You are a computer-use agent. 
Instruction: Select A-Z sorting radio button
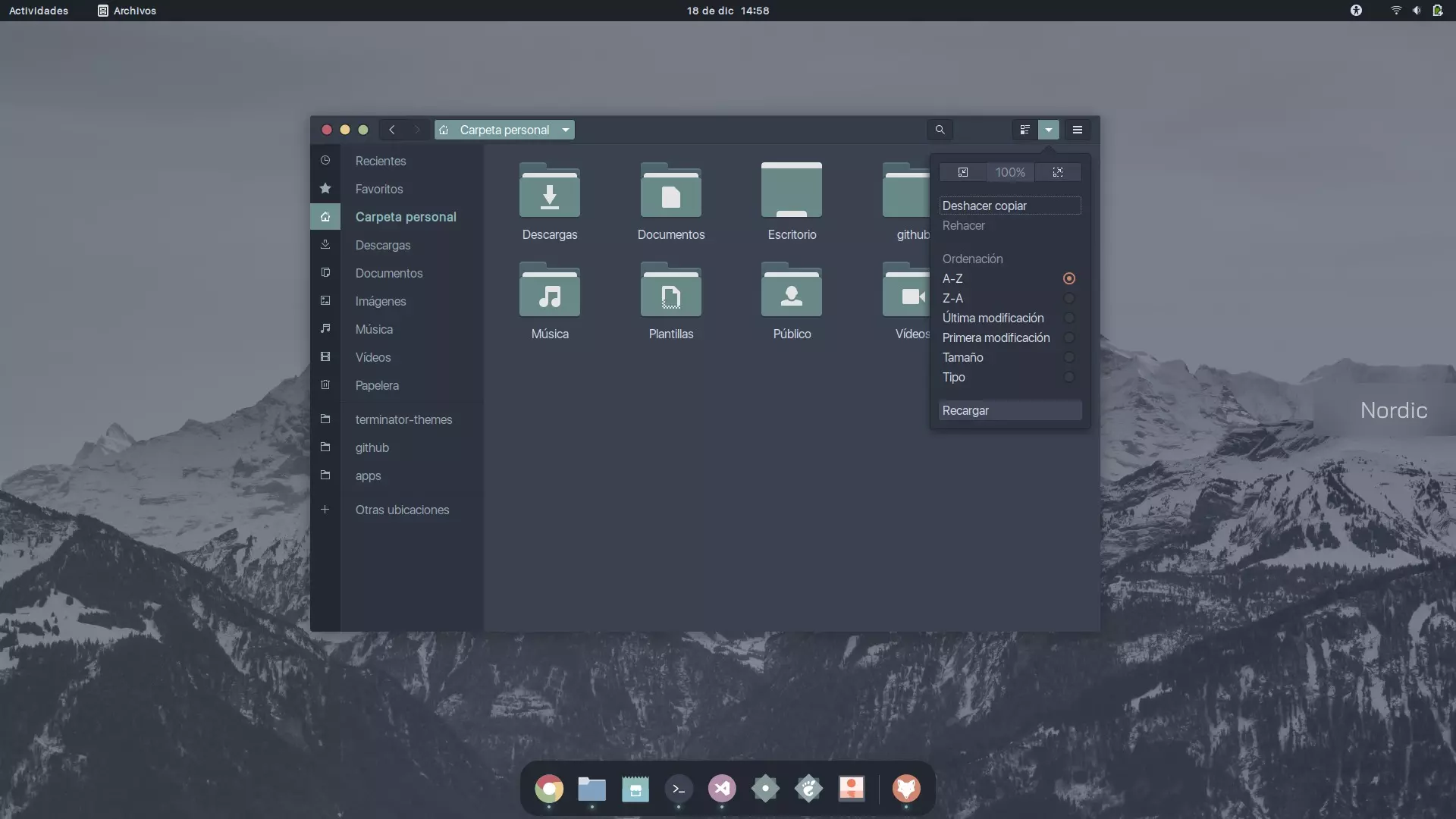(1068, 279)
